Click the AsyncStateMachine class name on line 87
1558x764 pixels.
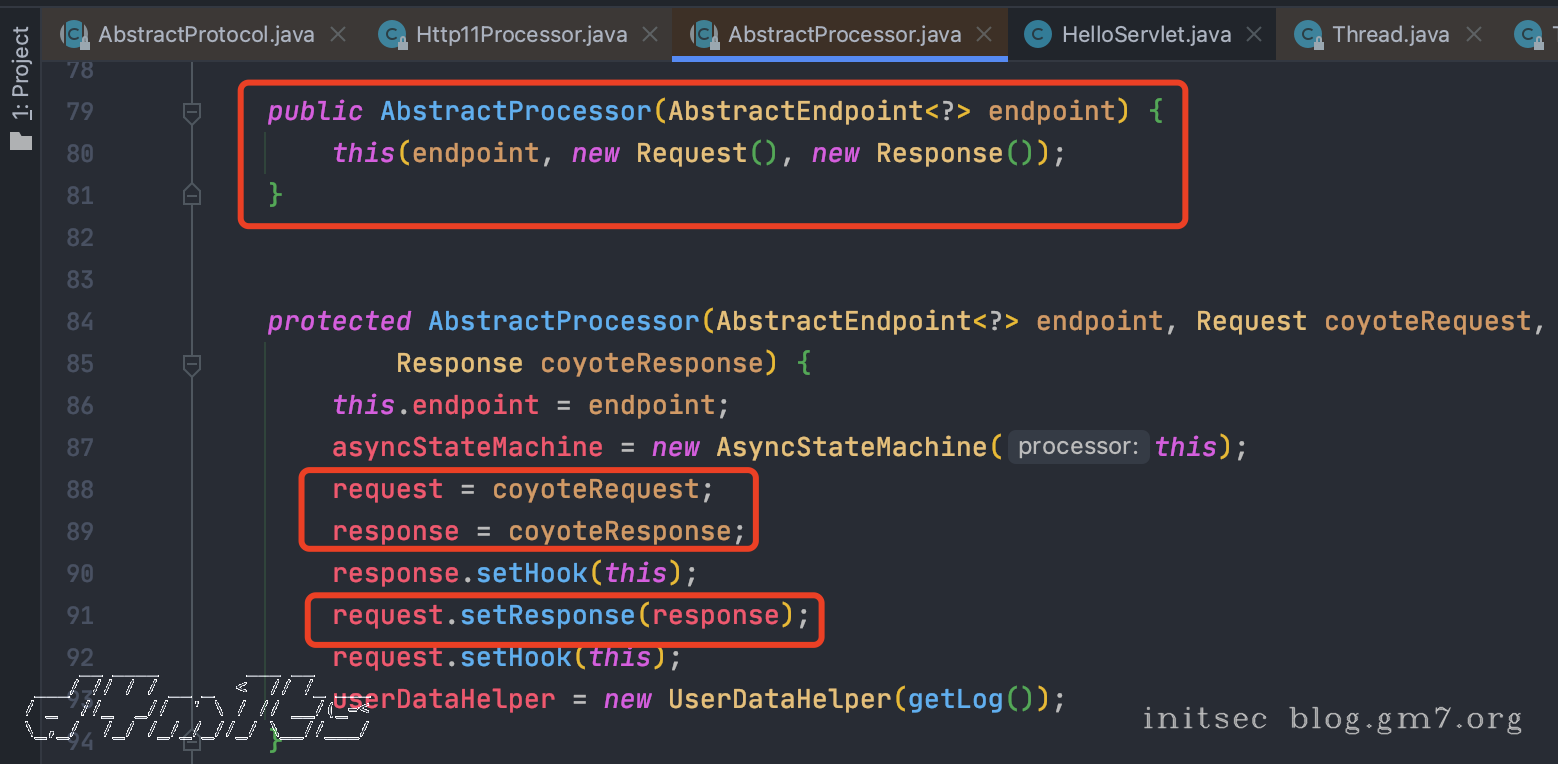(852, 447)
